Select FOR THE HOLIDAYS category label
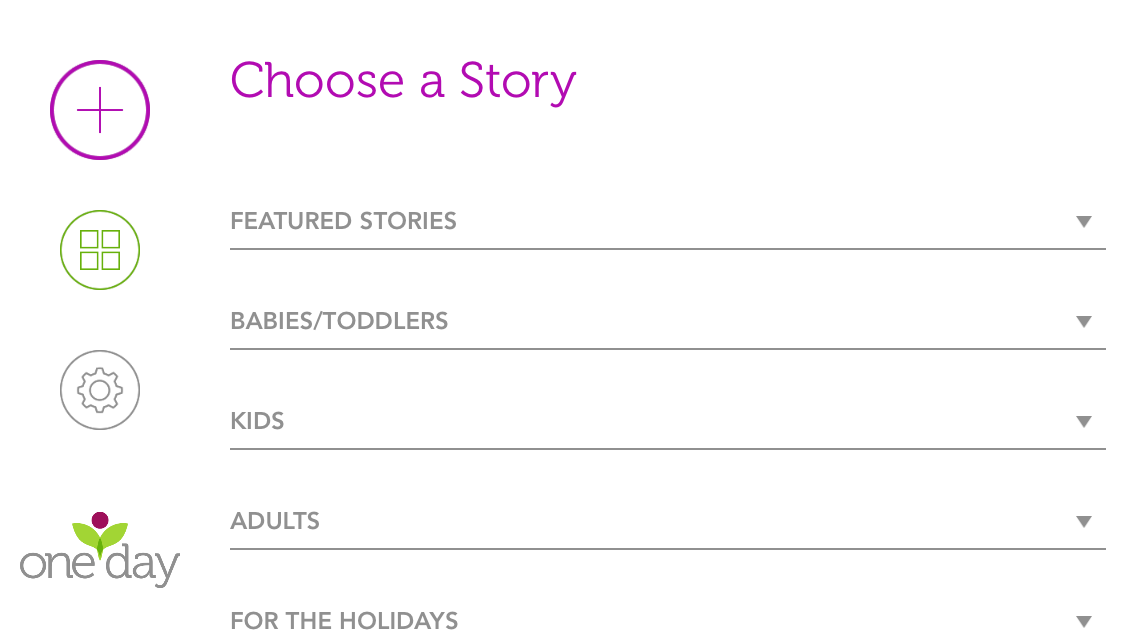 click(344, 621)
